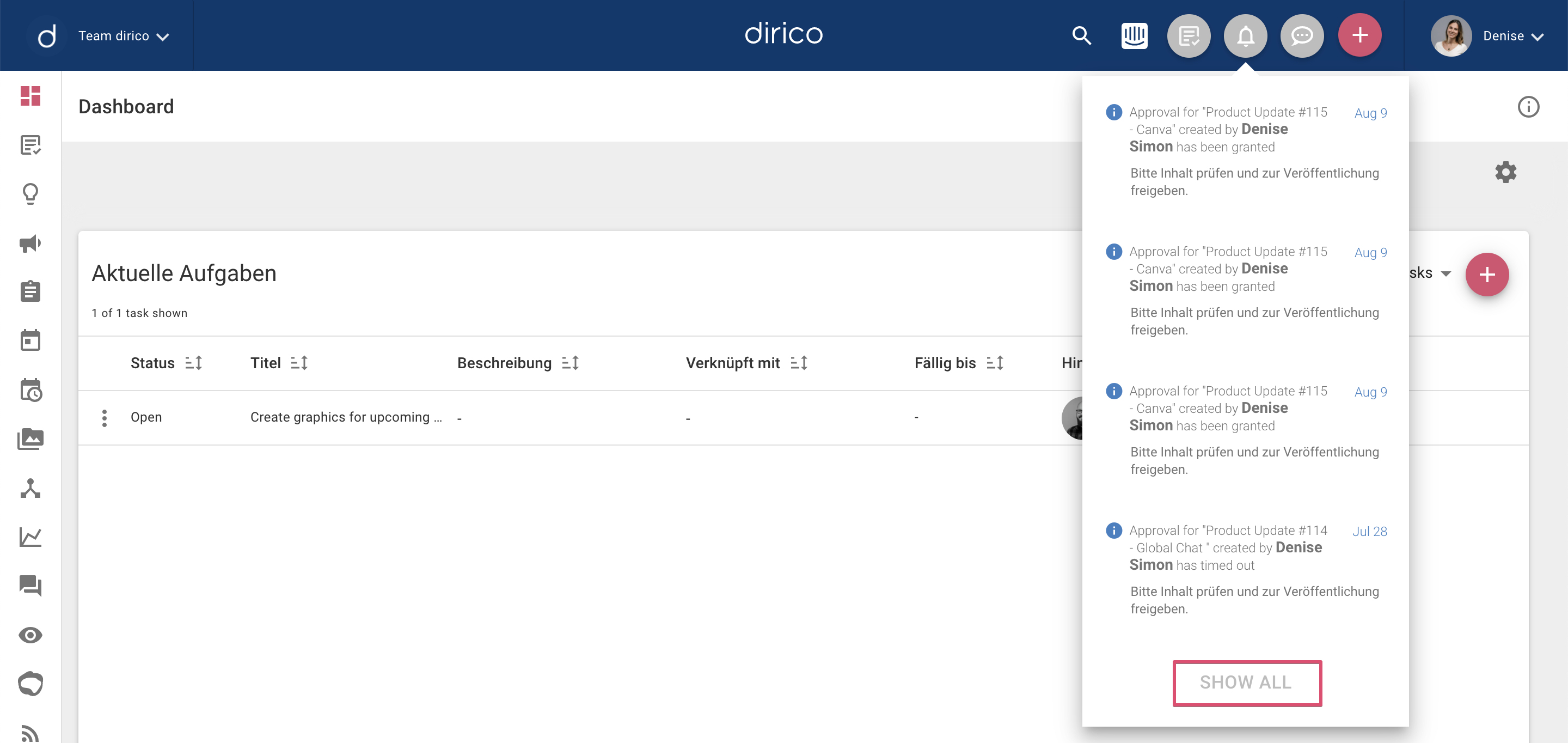Open the tasks checklist sidebar icon
Image resolution: width=1568 pixels, height=743 pixels.
[x=30, y=145]
